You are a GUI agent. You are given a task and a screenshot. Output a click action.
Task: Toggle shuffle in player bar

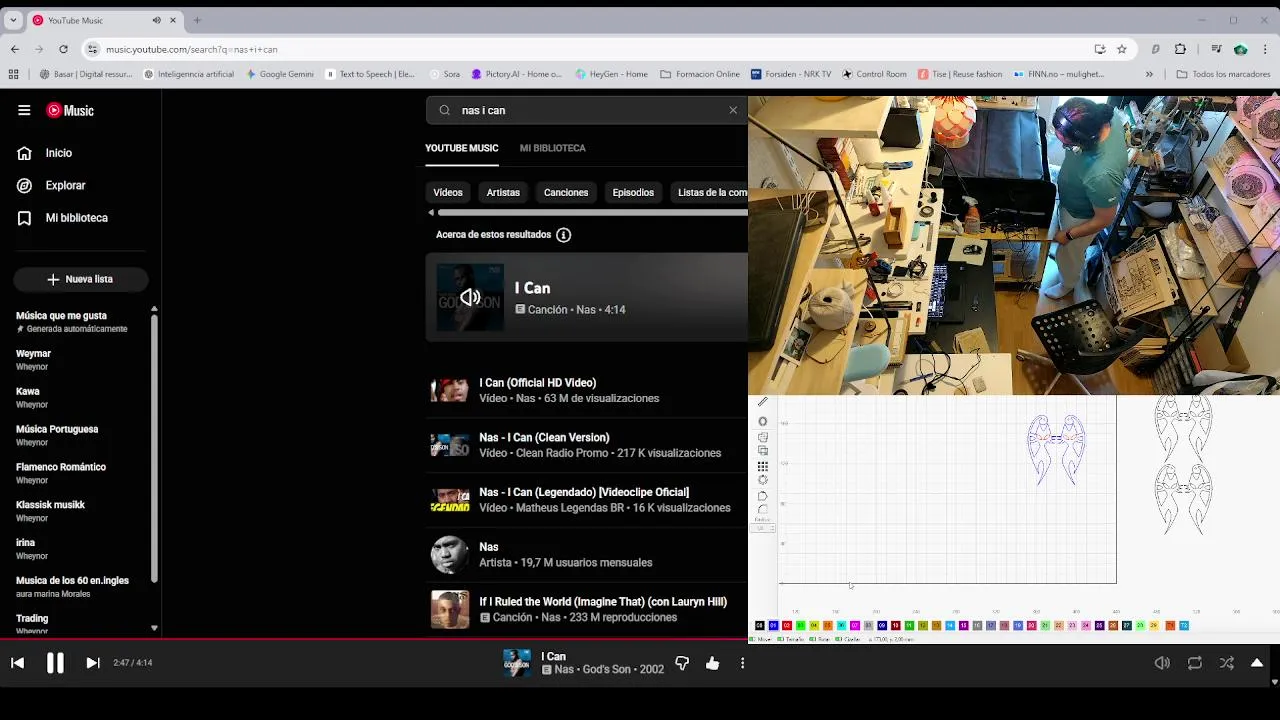[1227, 663]
